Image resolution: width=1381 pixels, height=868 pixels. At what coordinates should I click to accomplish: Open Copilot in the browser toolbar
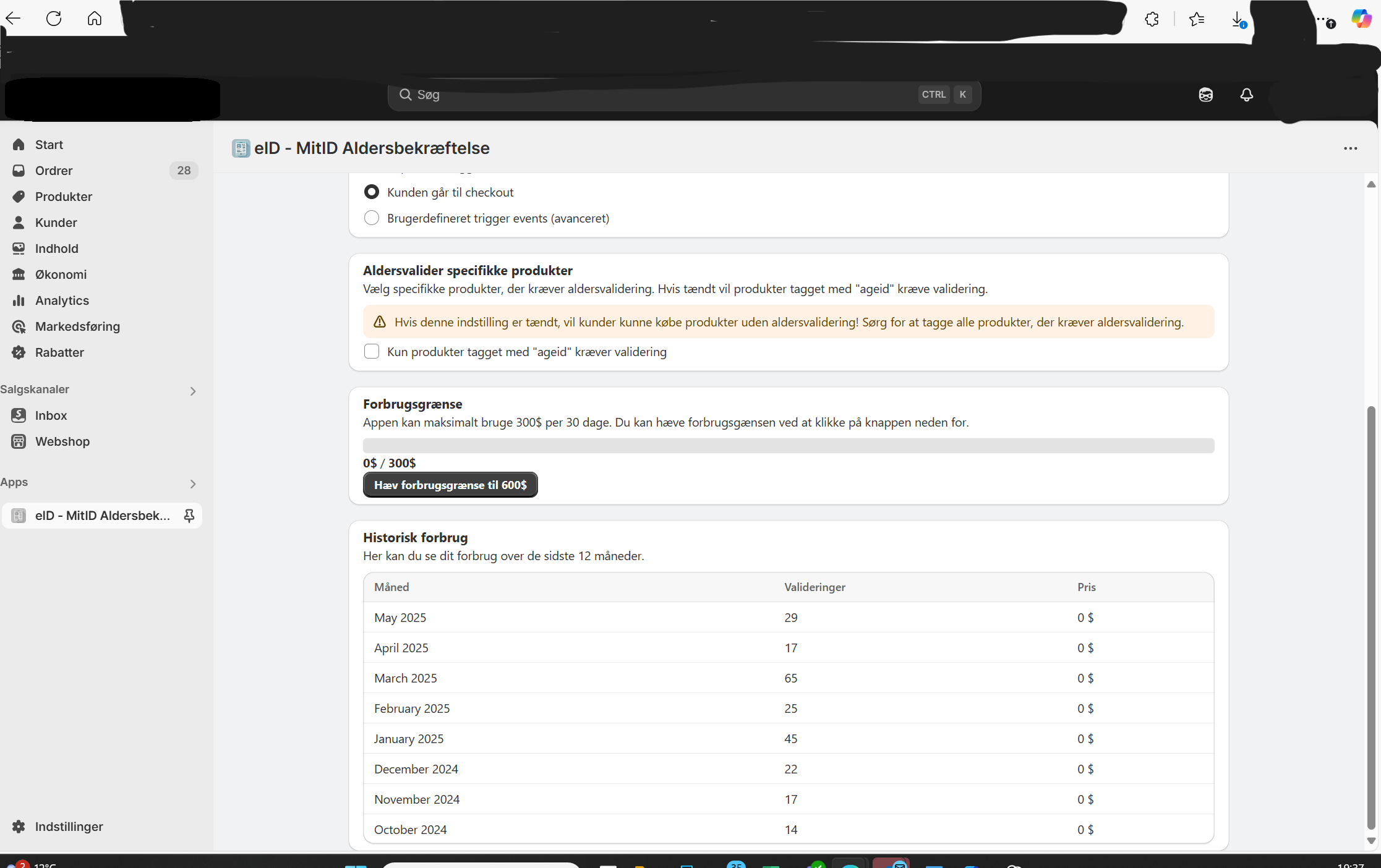pos(1361,18)
